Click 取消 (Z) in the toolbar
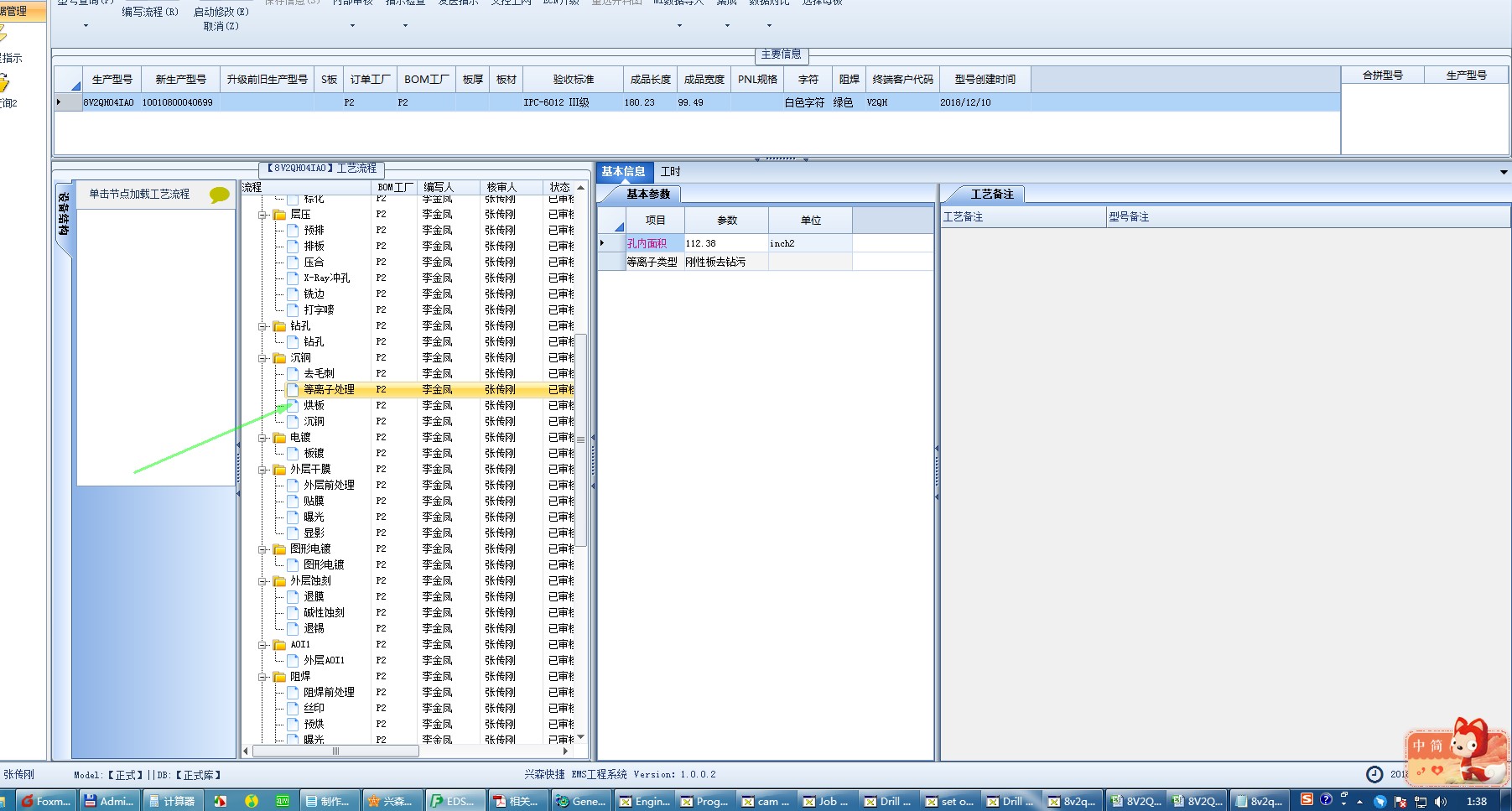The height and width of the screenshot is (811, 1512). [221, 26]
